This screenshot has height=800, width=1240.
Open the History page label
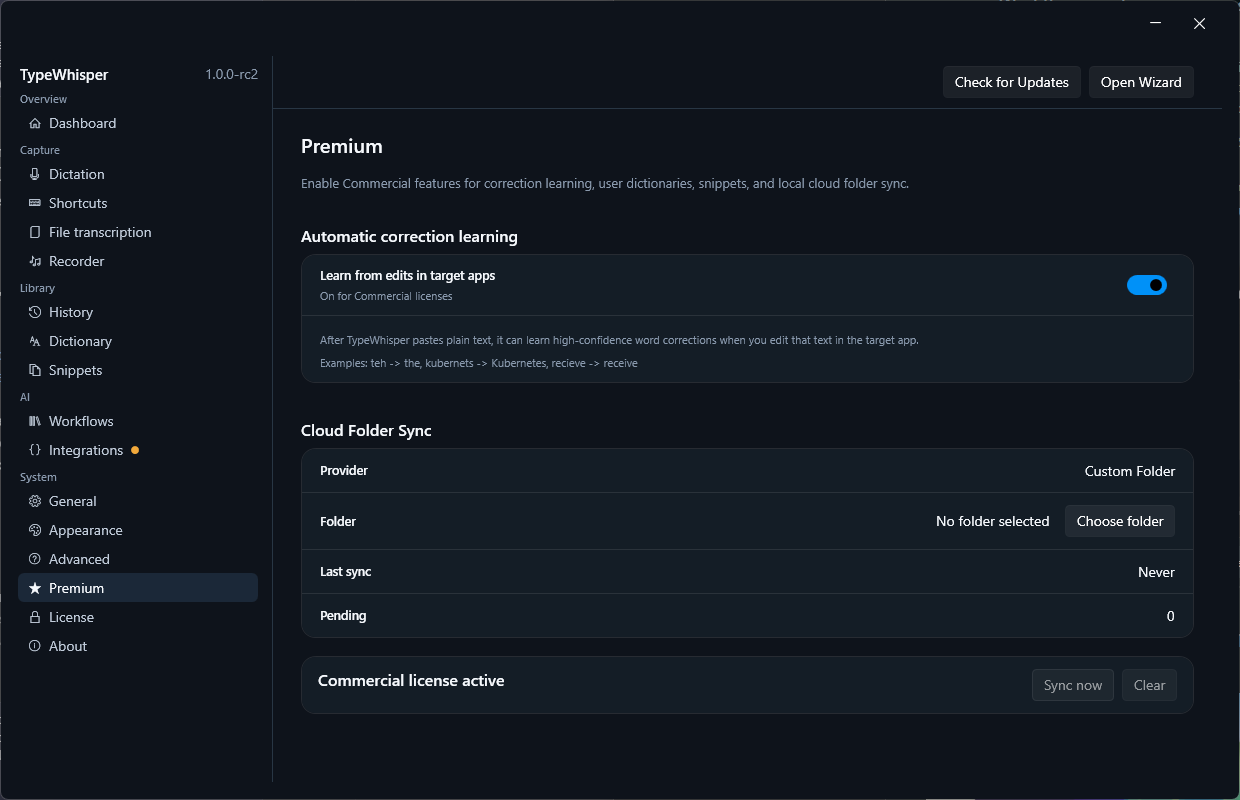coord(71,312)
